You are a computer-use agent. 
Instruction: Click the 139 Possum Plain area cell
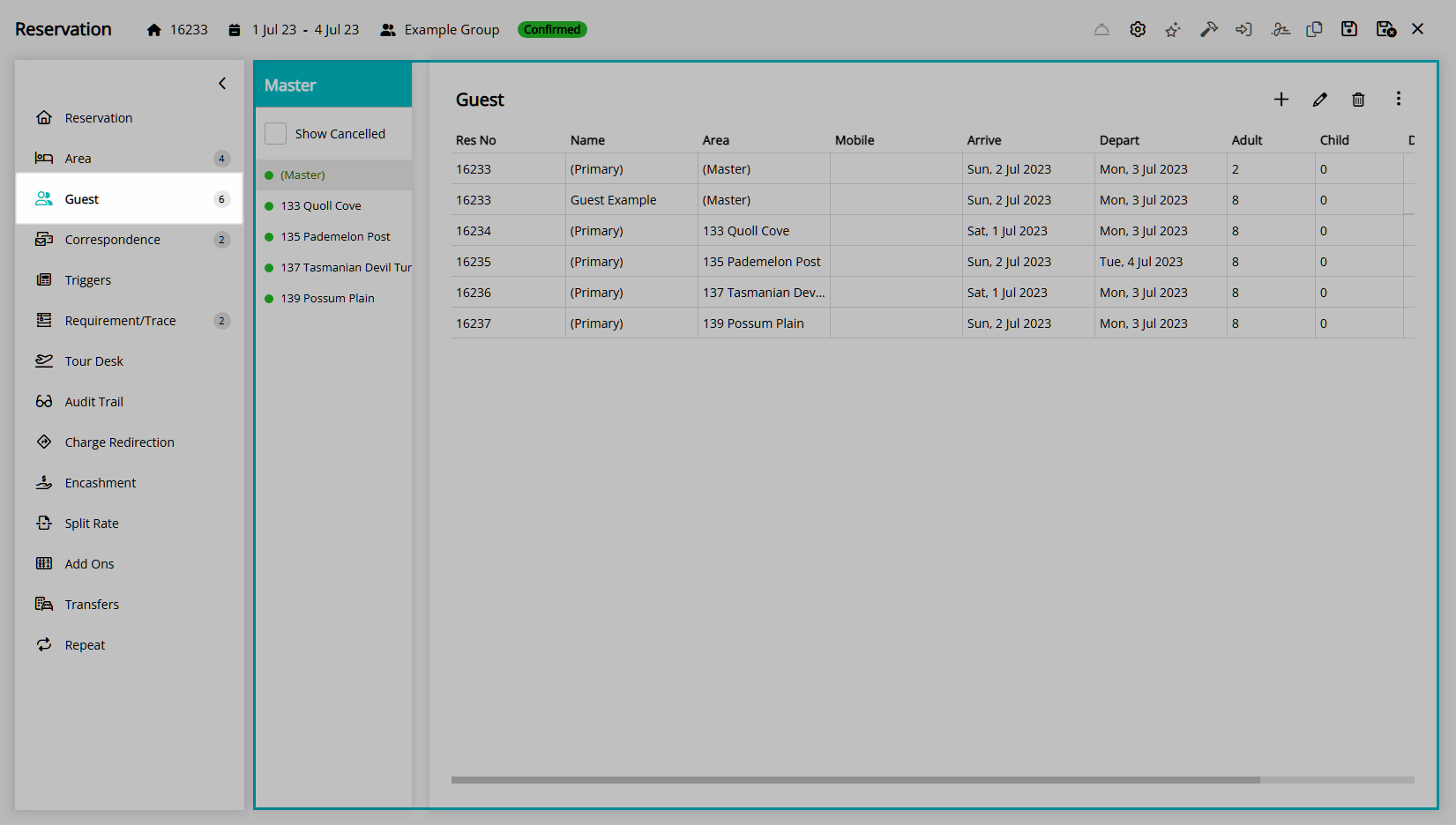coord(764,323)
